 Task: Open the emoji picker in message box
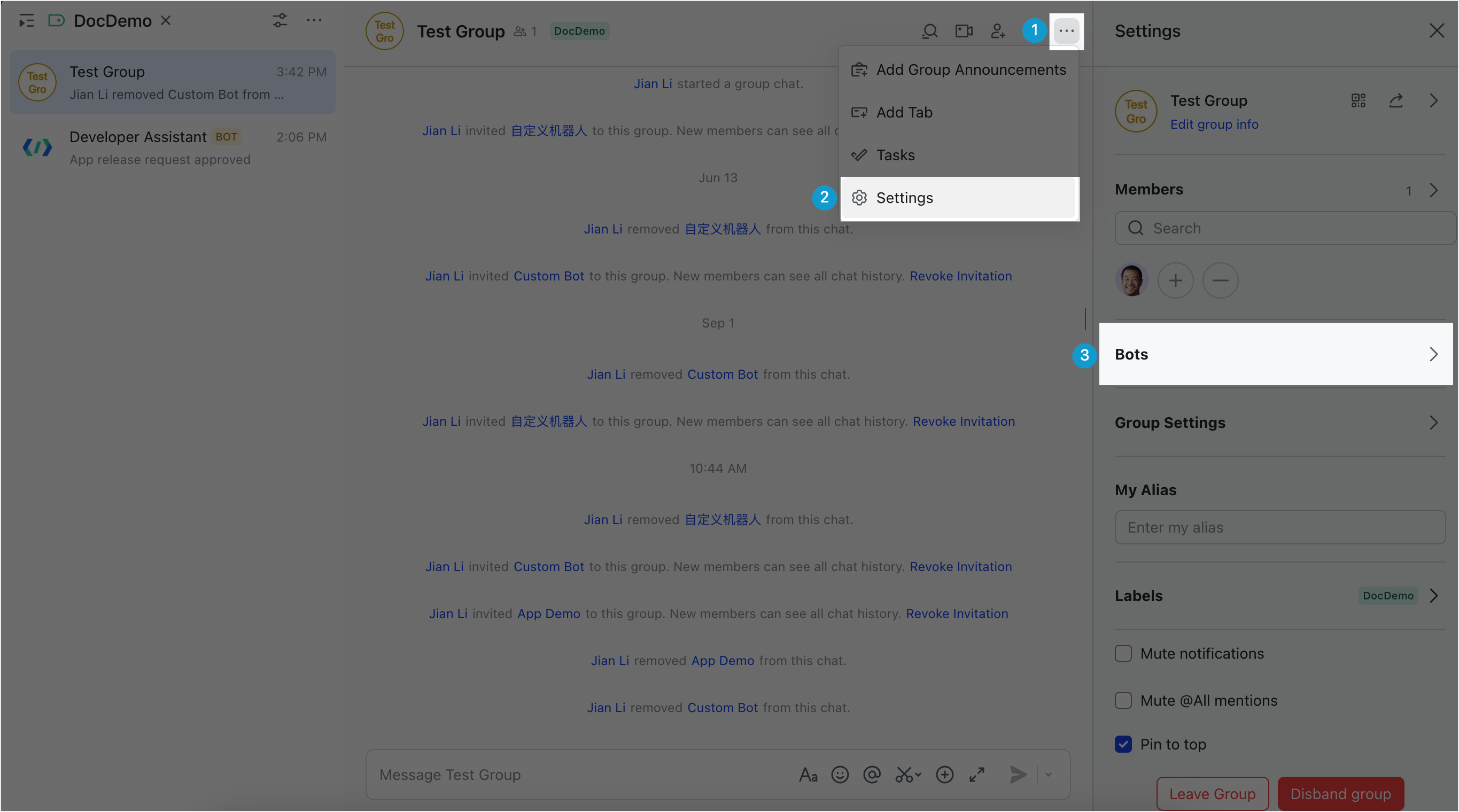coord(840,775)
